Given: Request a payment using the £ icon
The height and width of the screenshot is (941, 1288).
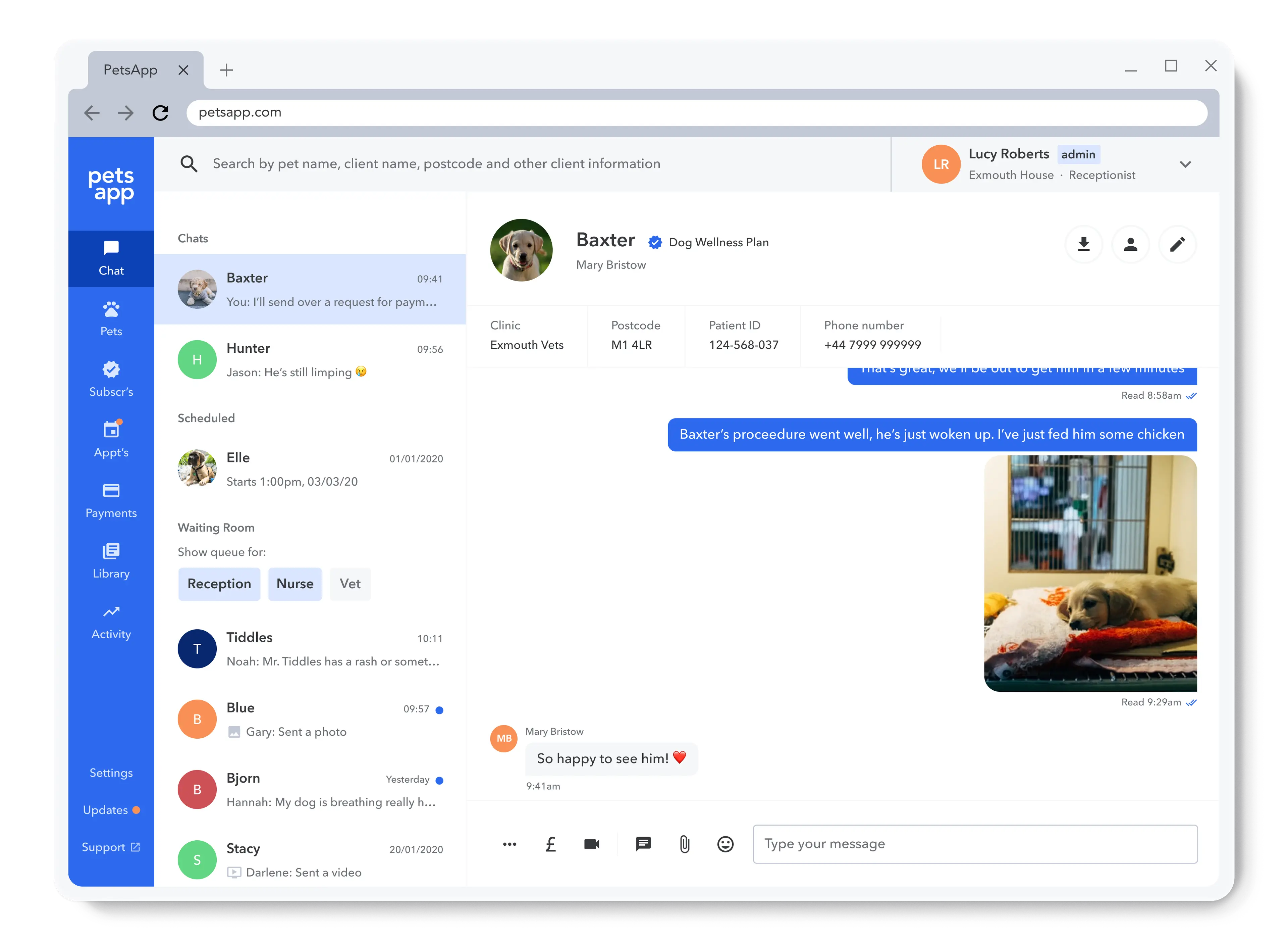Looking at the screenshot, I should [x=550, y=844].
